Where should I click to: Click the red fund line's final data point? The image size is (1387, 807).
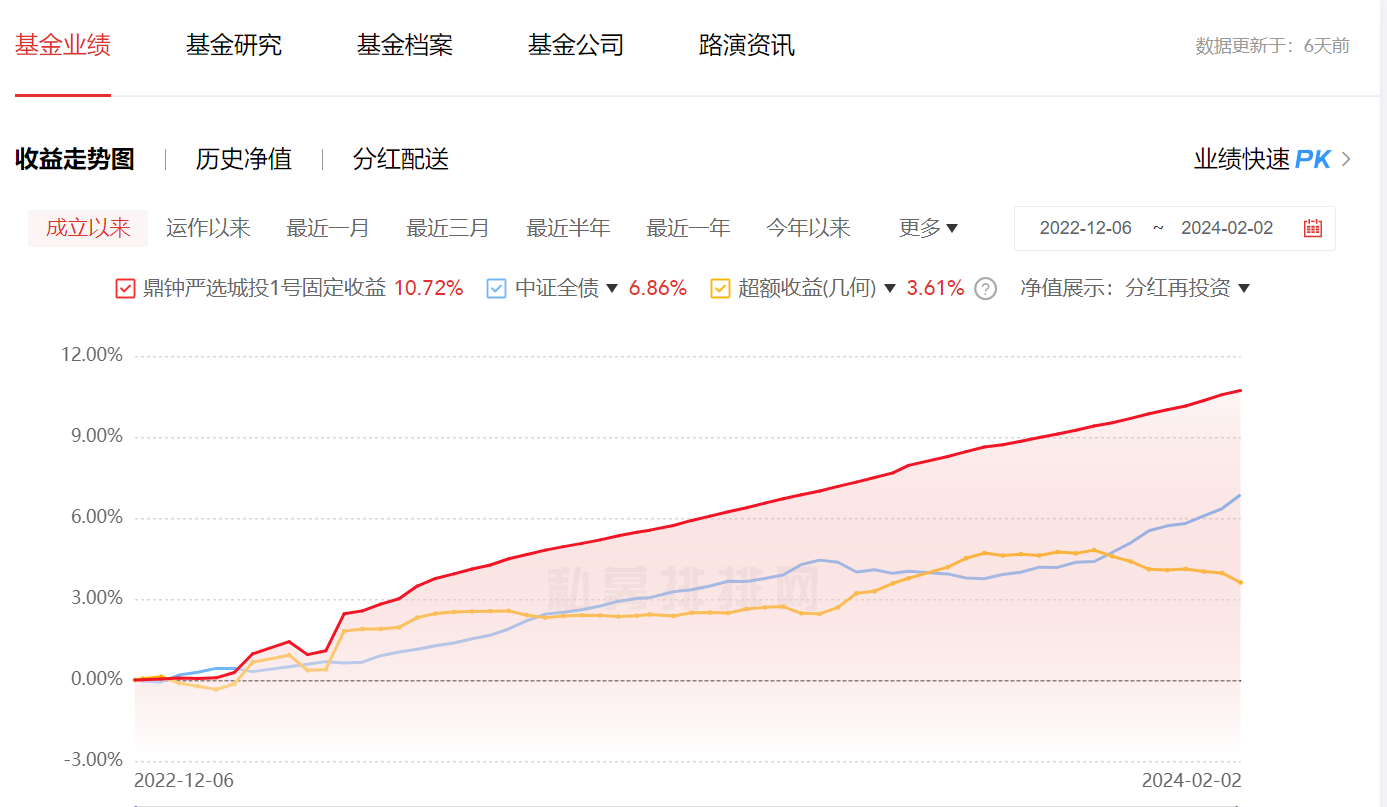(x=1240, y=390)
